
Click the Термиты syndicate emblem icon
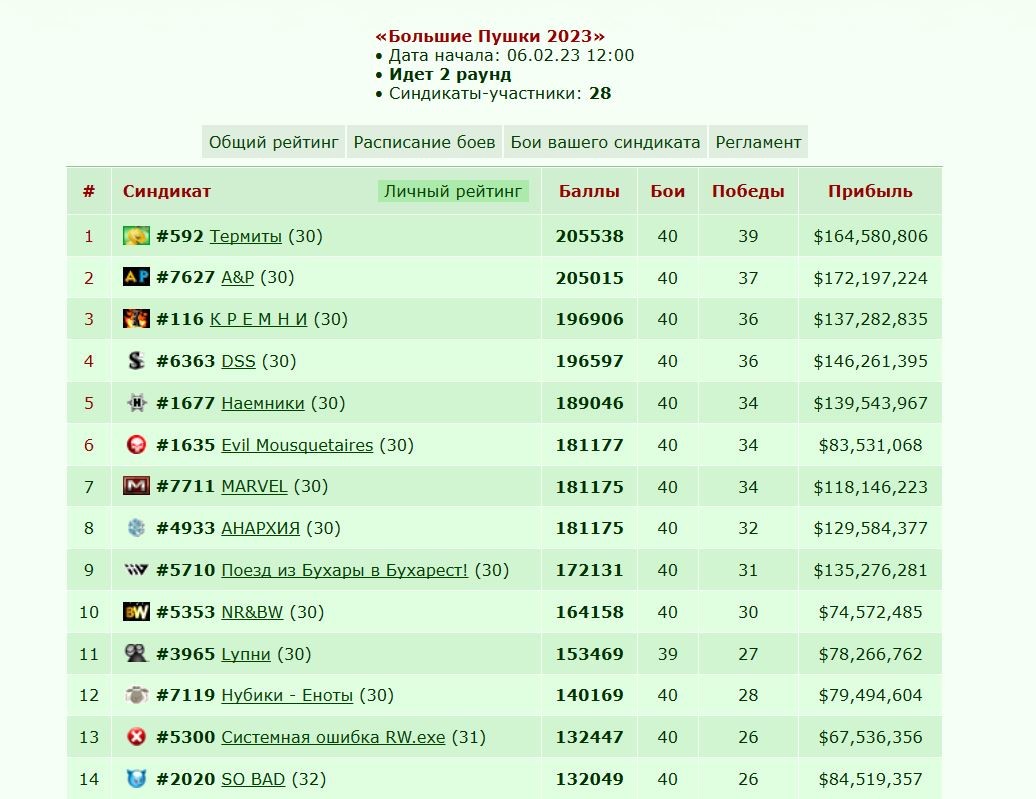click(136, 236)
